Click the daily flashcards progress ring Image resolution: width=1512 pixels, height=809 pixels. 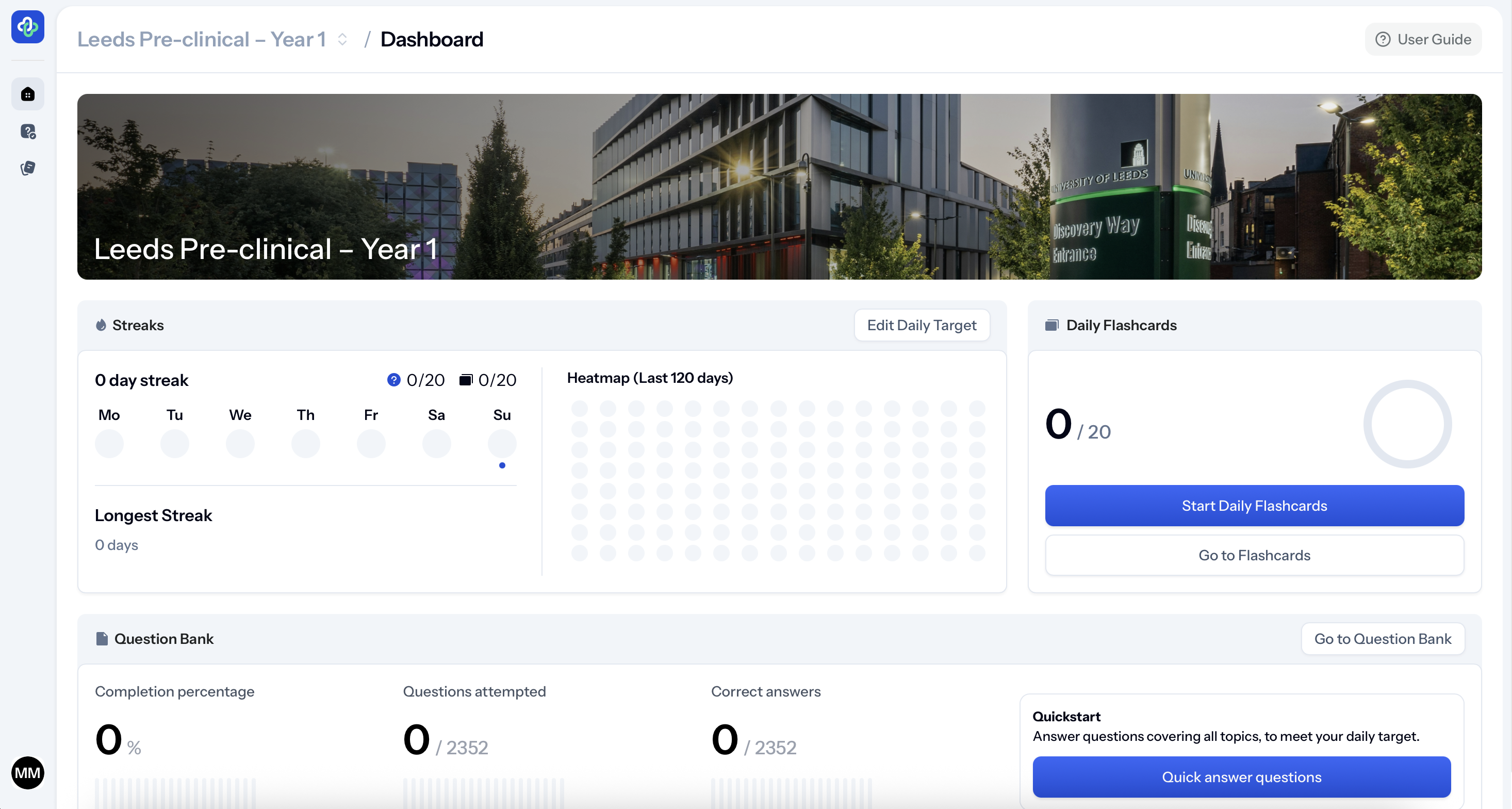[x=1407, y=424]
